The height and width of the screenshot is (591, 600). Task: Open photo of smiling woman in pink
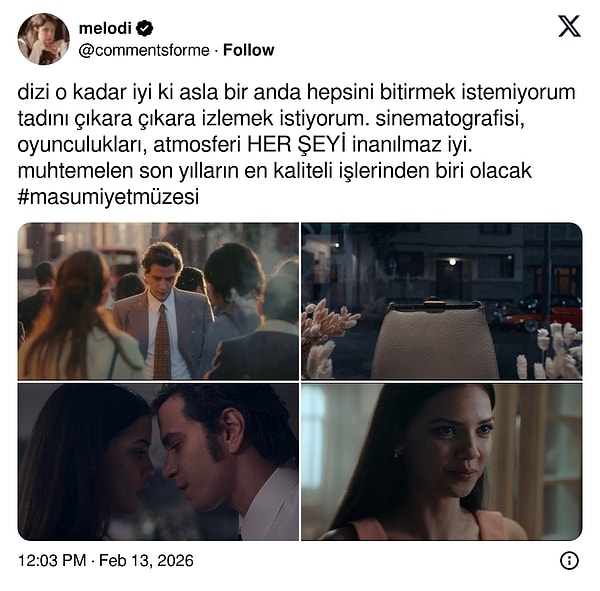point(442,462)
